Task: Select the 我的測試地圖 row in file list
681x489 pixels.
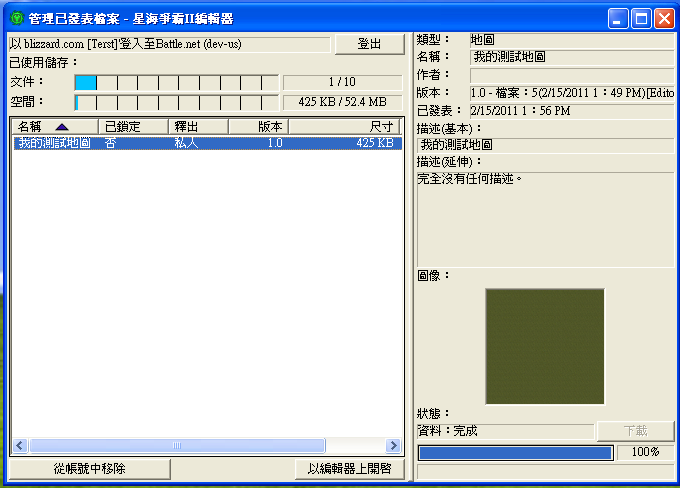Action: tap(208, 143)
